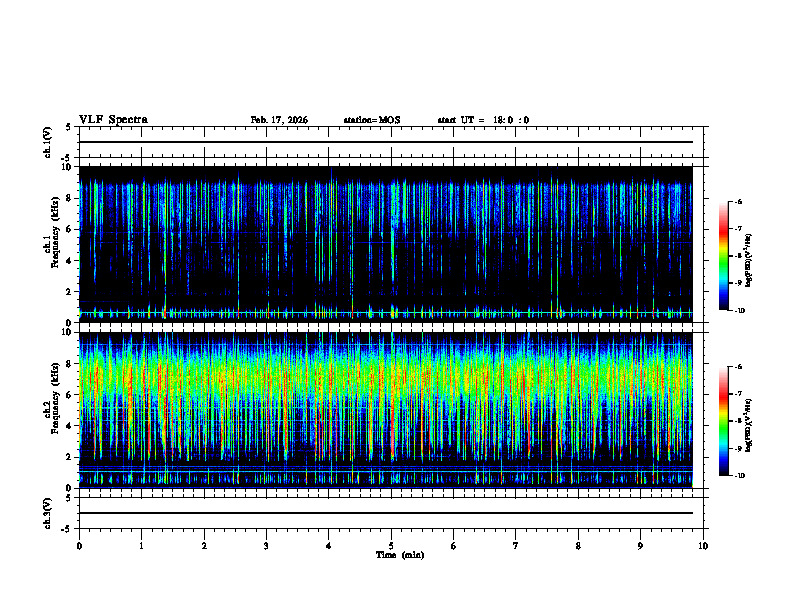Viewport: 792px width, 612px height.
Task: Click the "-6" tick on ch.1 colorbar
Action: point(739,201)
